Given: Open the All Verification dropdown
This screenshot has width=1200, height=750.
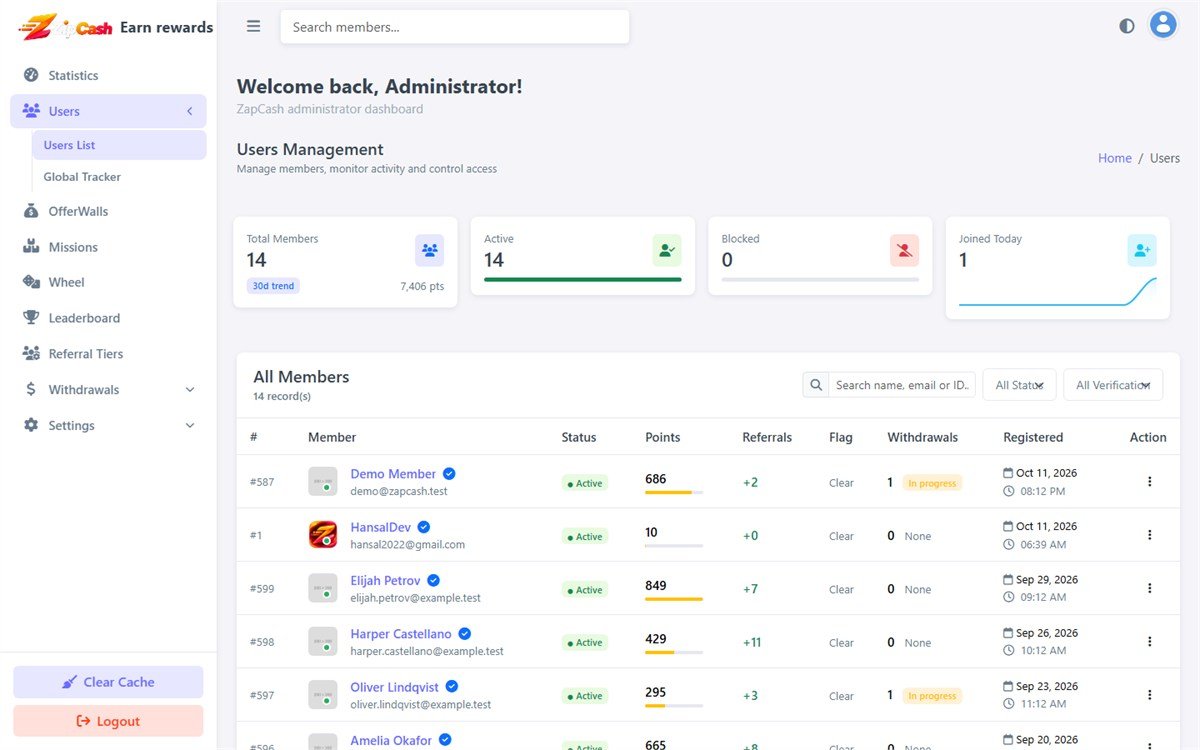Looking at the screenshot, I should [x=1113, y=385].
